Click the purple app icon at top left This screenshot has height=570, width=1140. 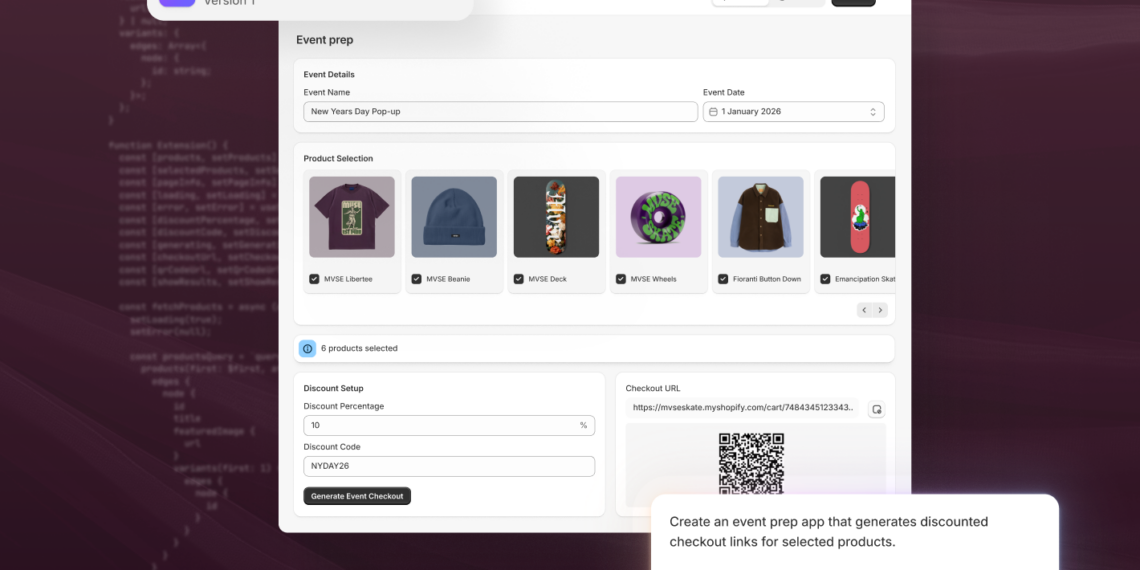click(x=177, y=3)
